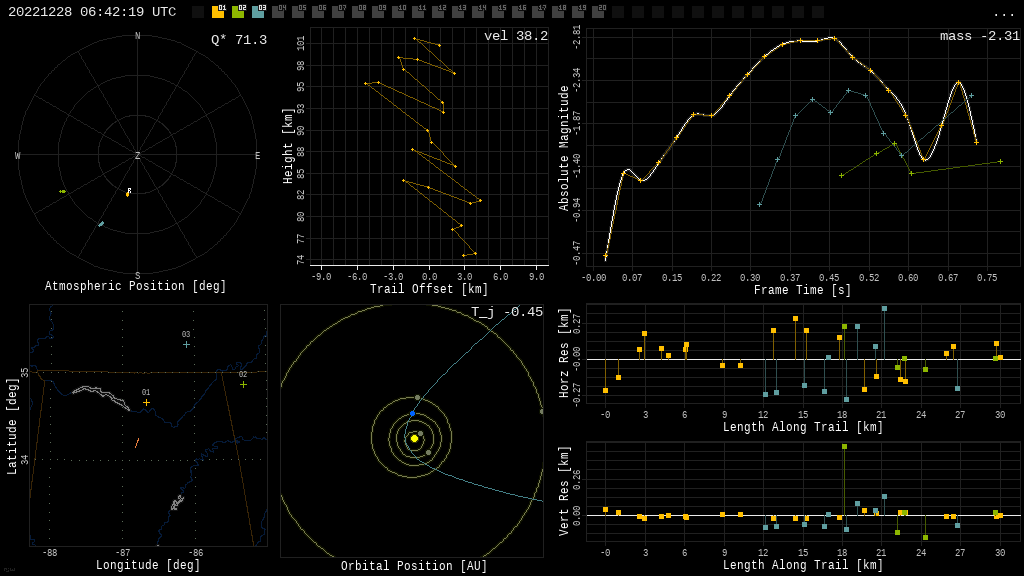Click the light-curve peak near 0.45 s
The image size is (1024, 576).
coord(833,39)
